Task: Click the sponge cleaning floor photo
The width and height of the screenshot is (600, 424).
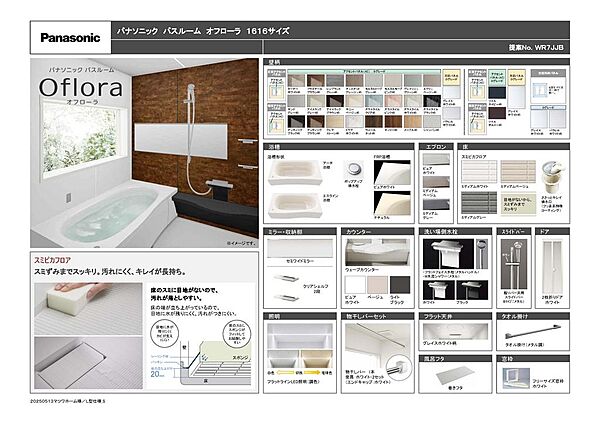Action: pyautogui.click(x=88, y=309)
